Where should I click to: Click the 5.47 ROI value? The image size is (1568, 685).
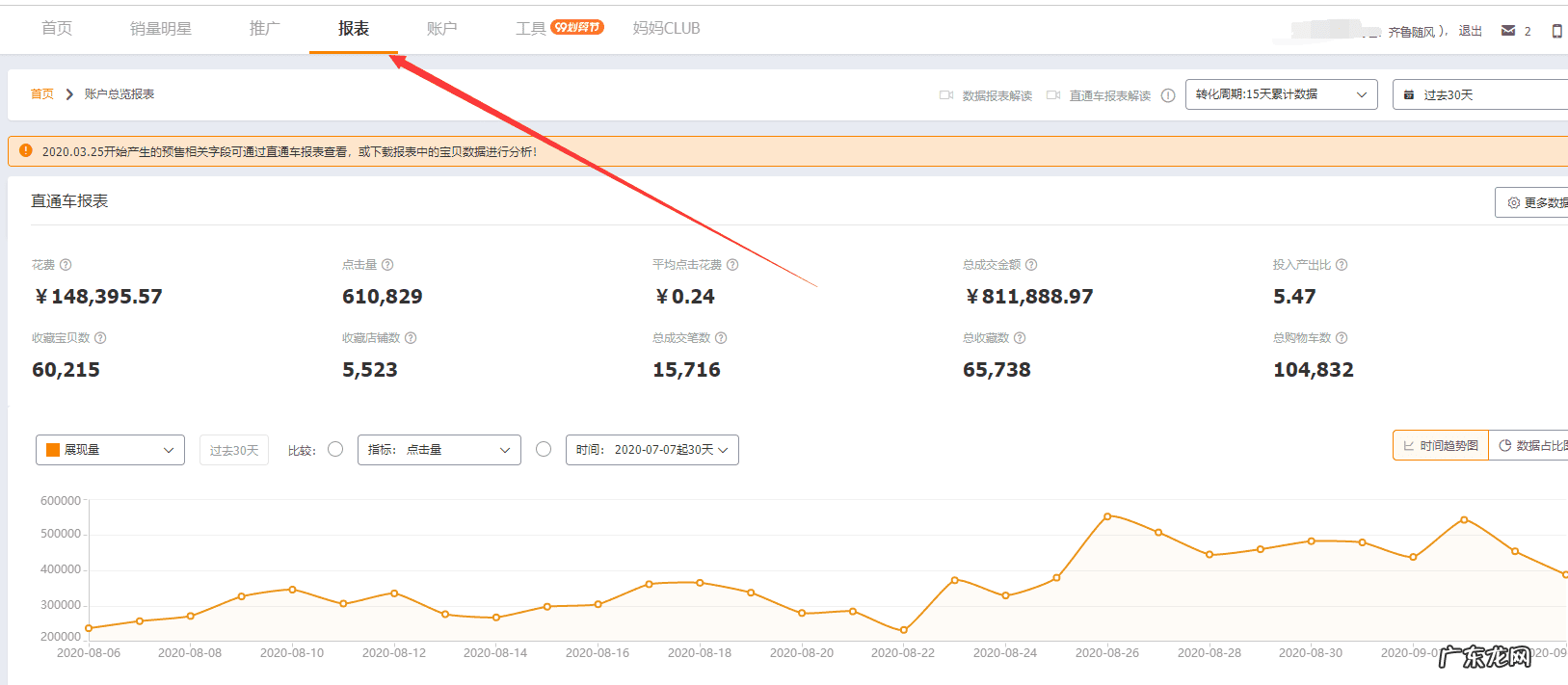[x=1294, y=297]
